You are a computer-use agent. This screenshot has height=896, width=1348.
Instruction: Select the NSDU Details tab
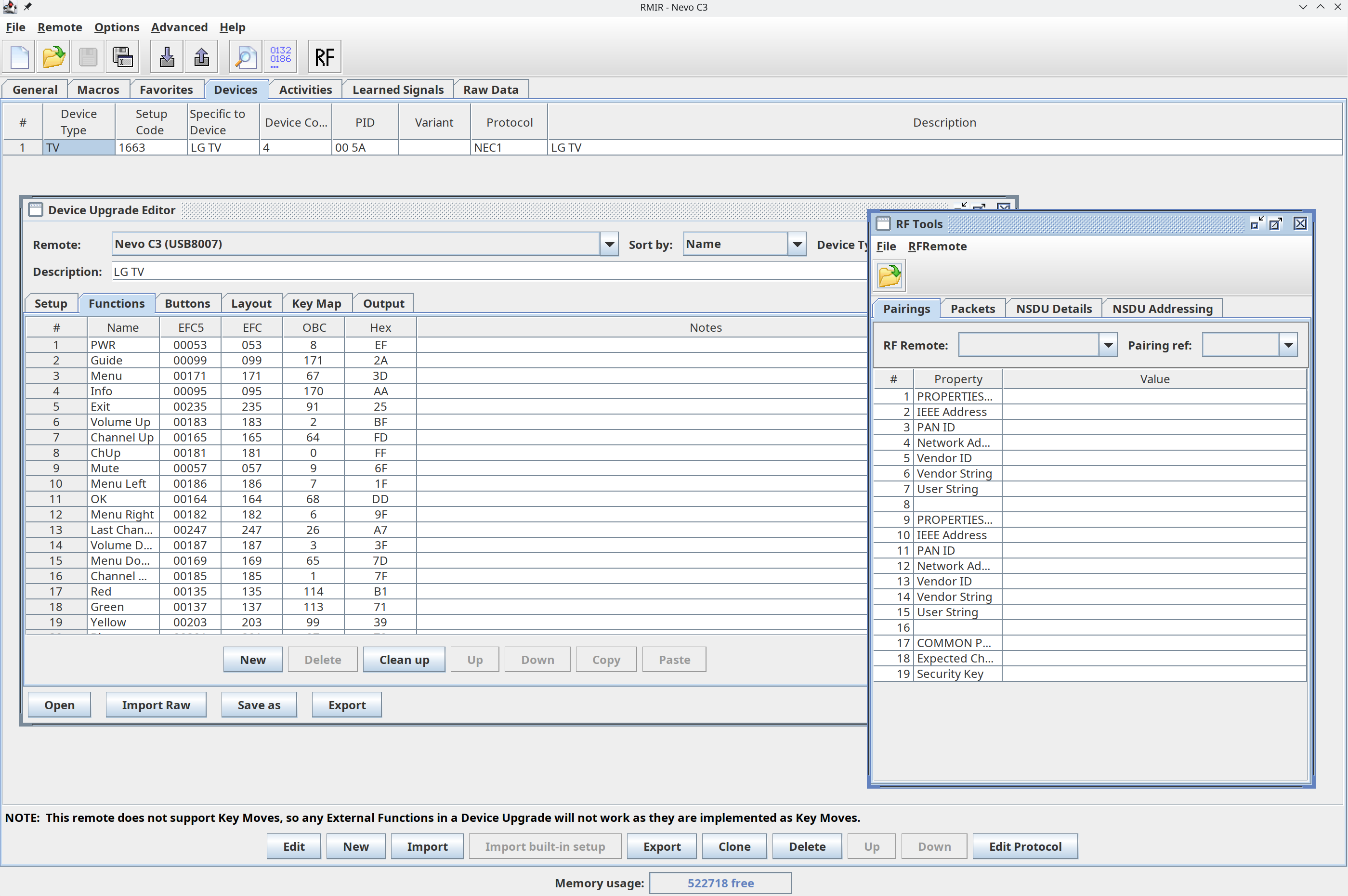pos(1054,309)
